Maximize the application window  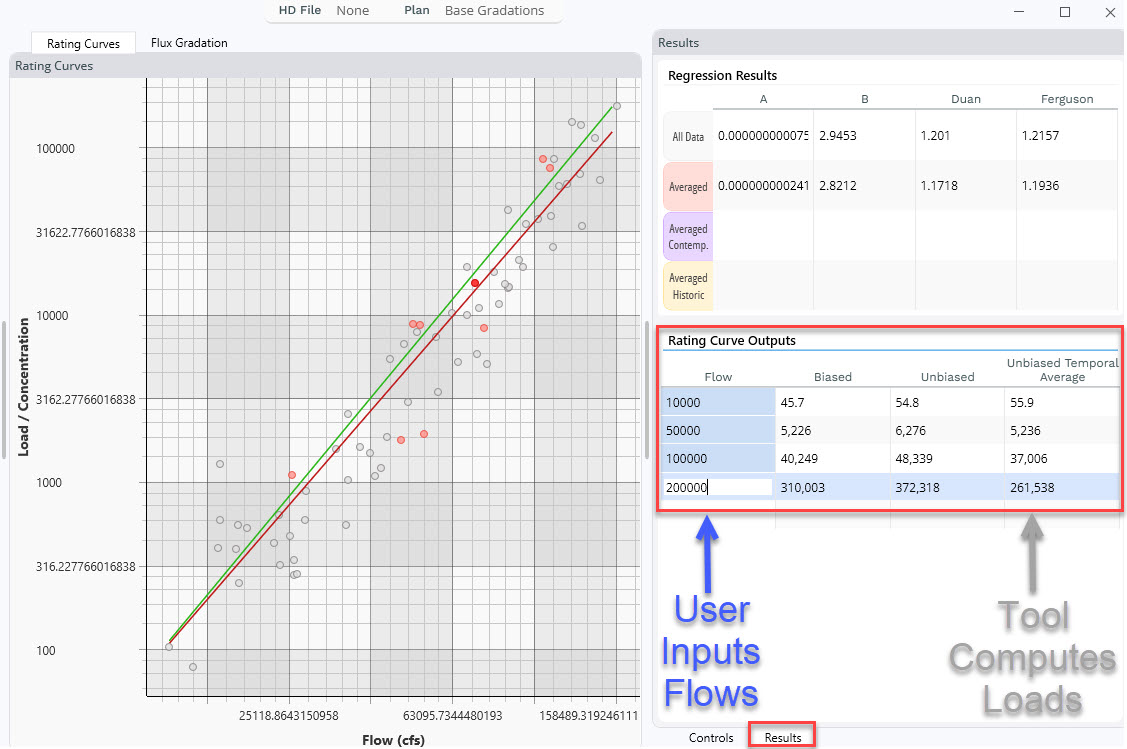tap(1065, 12)
